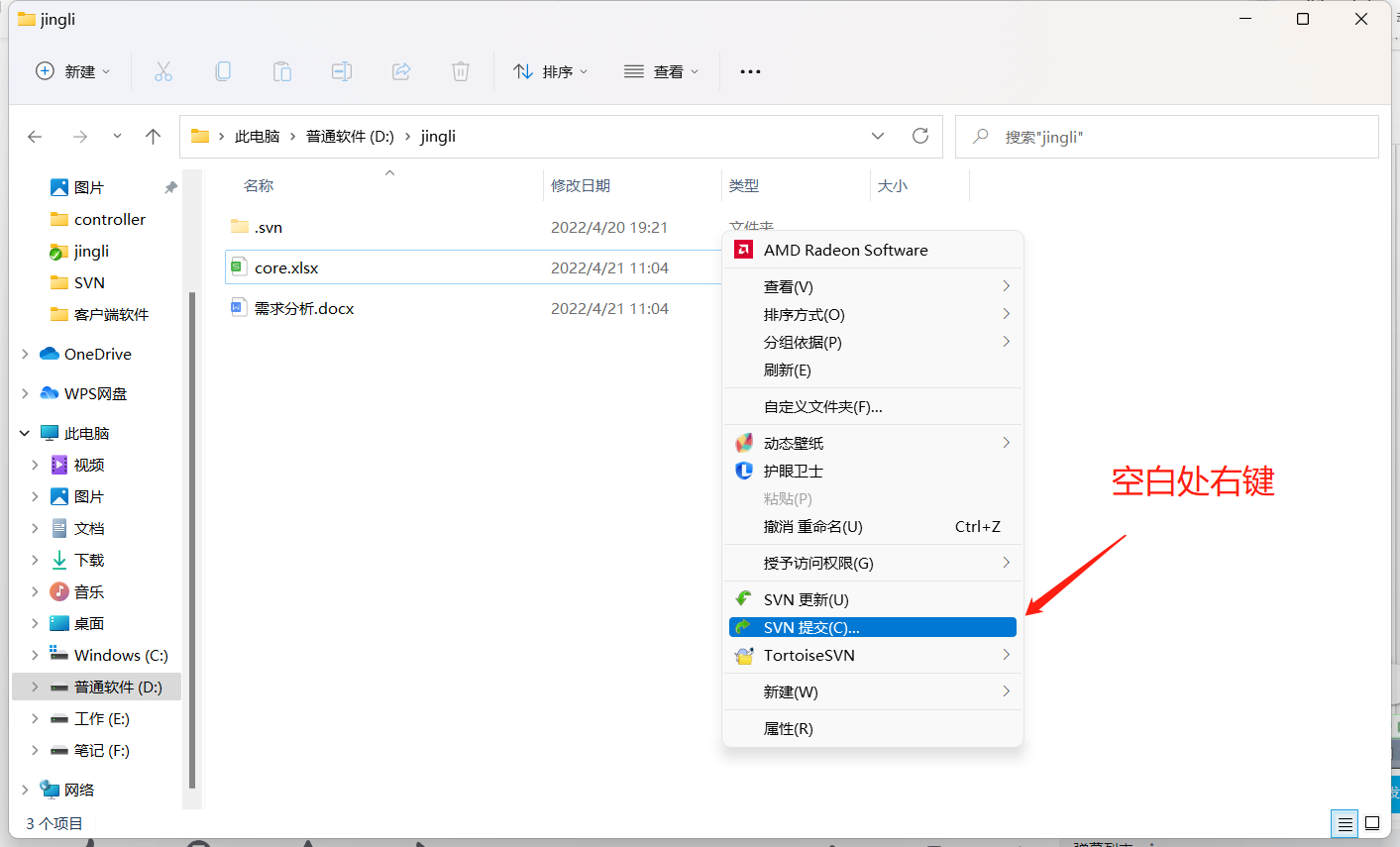Open the 排序 sort dropdown
Image resolution: width=1400 pixels, height=847 pixels.
[551, 71]
